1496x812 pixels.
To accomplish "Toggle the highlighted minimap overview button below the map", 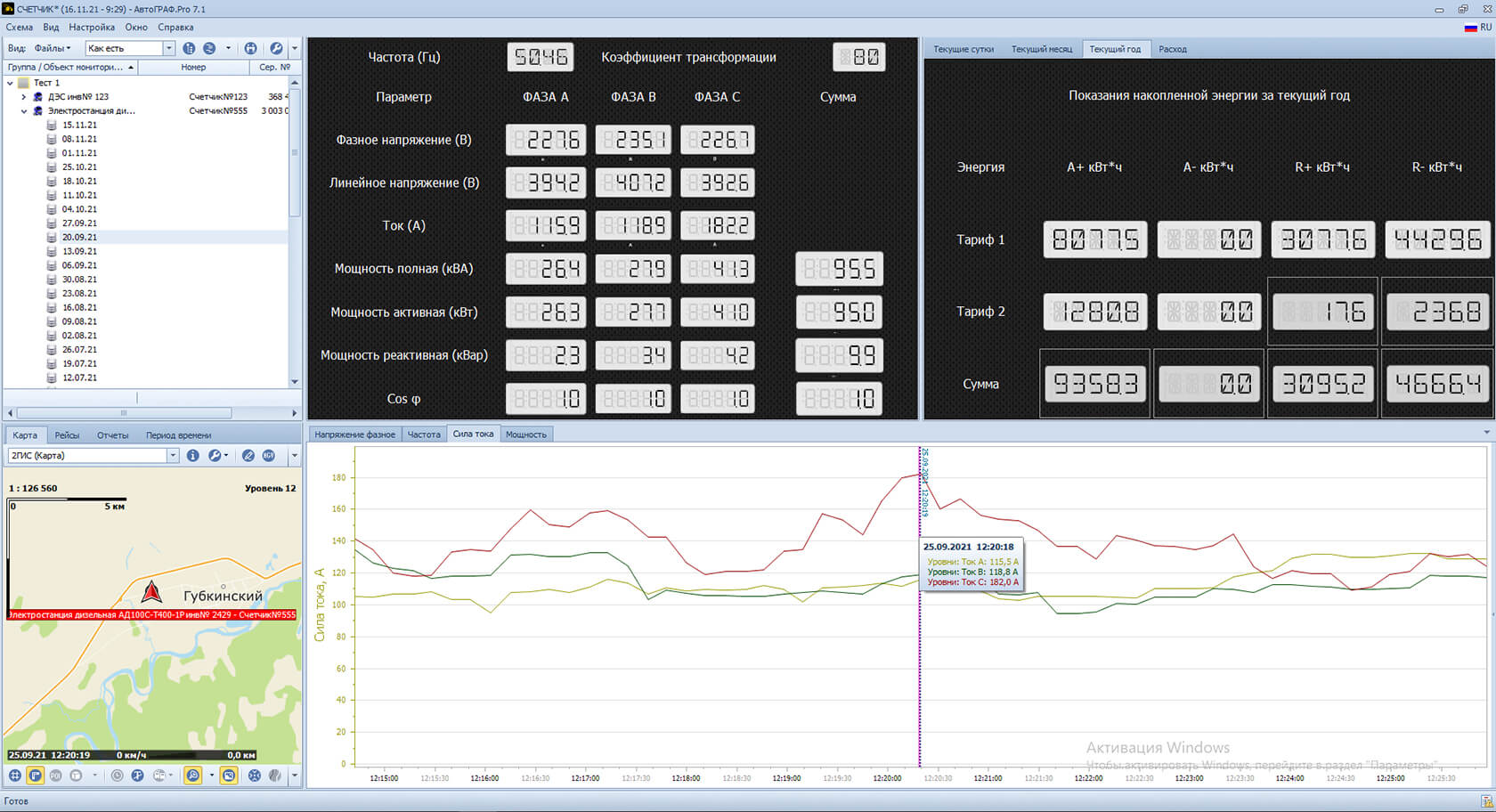I will click(x=229, y=775).
